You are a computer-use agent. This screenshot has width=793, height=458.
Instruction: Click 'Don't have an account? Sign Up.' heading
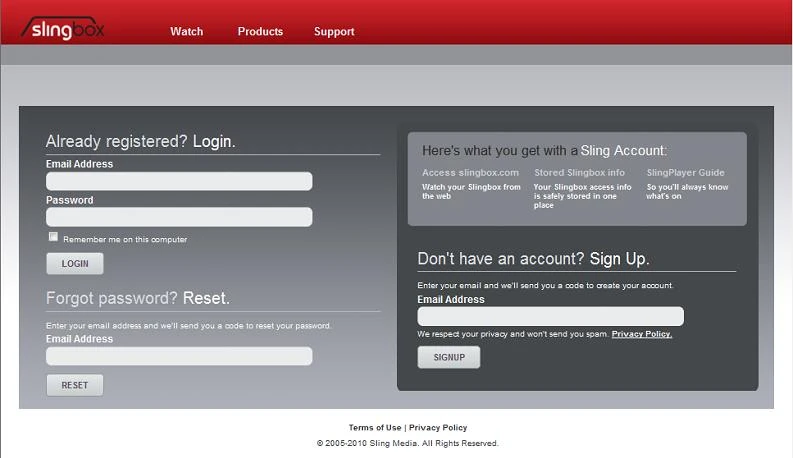click(x=533, y=259)
